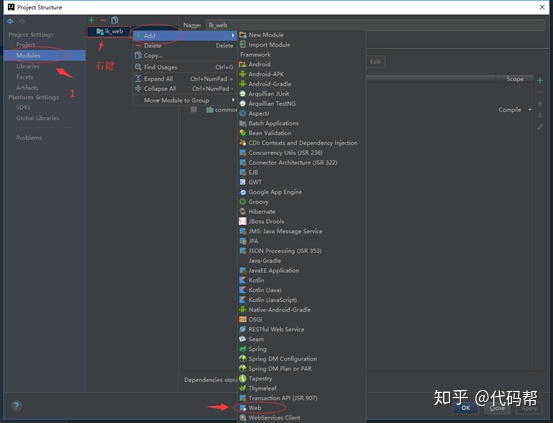
Task: Click the help question mark icon
Action: [x=16, y=406]
